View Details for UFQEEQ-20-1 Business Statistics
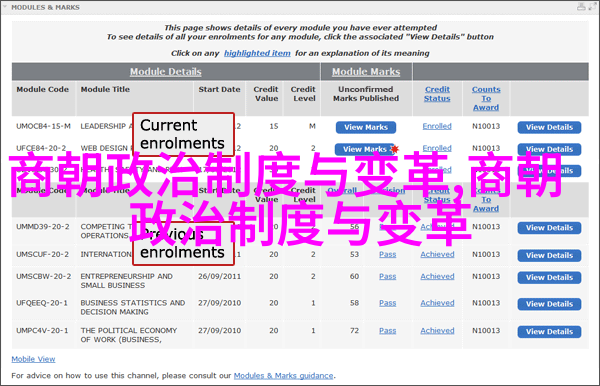Viewport: 600px width, 386px height. 549,304
